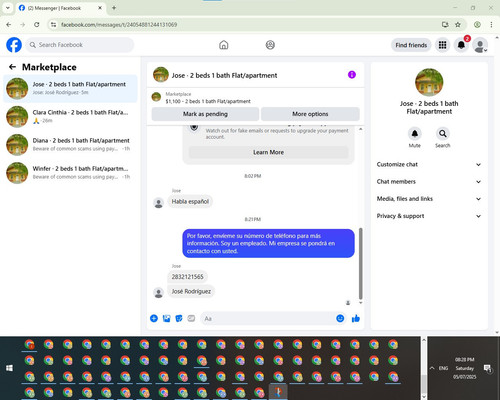The image size is (500, 400).
Task: Open a new browser tab
Action: click(114, 8)
